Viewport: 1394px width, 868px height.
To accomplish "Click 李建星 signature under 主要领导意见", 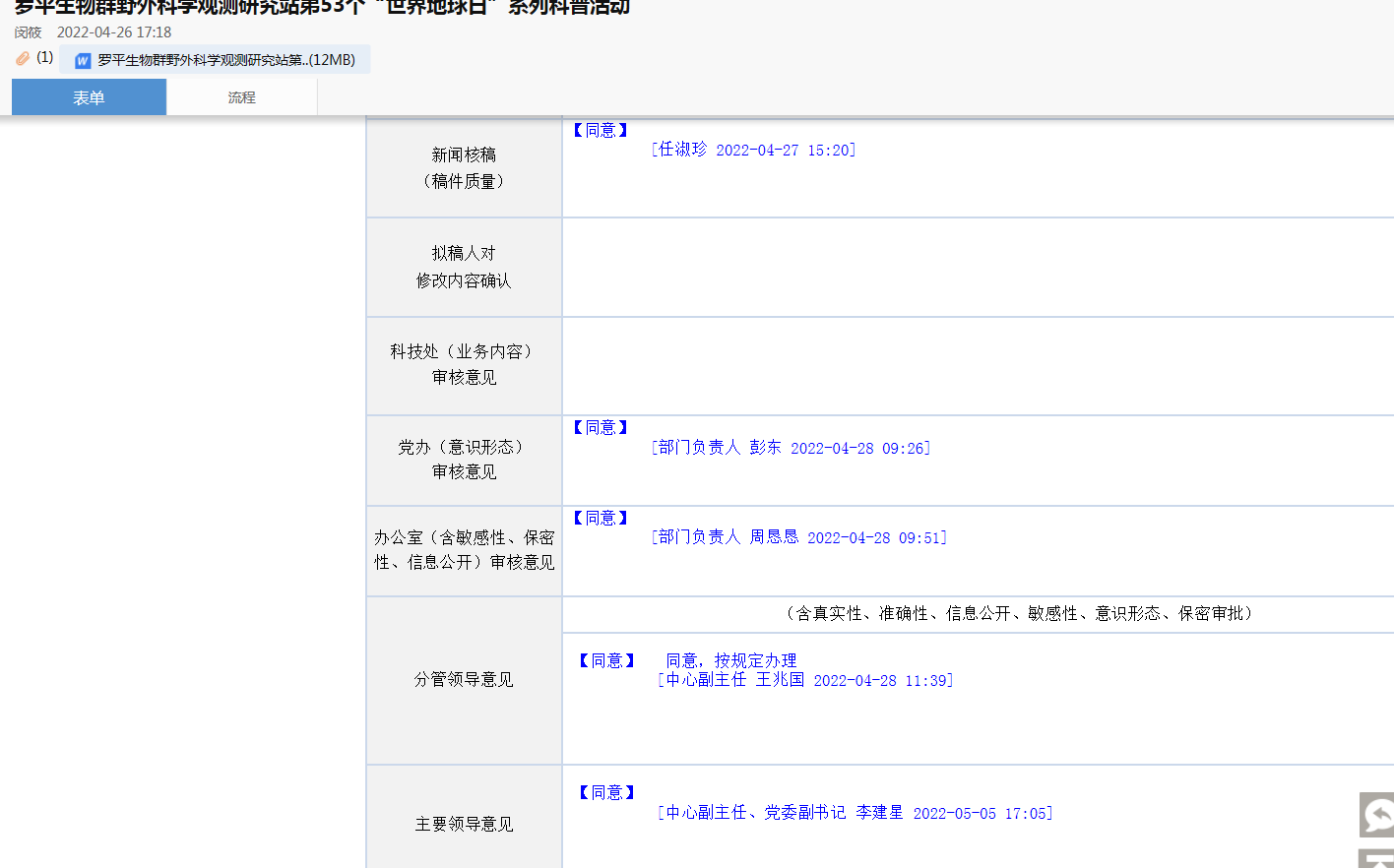I will (x=879, y=813).
